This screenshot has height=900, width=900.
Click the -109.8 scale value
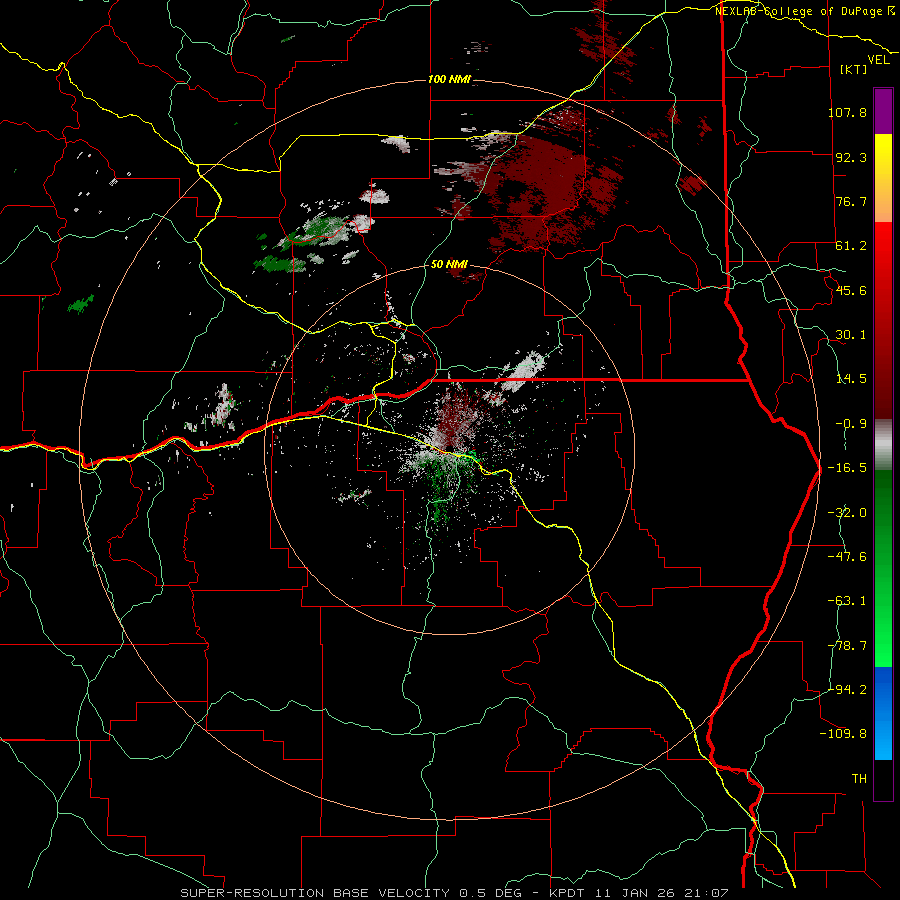click(843, 734)
